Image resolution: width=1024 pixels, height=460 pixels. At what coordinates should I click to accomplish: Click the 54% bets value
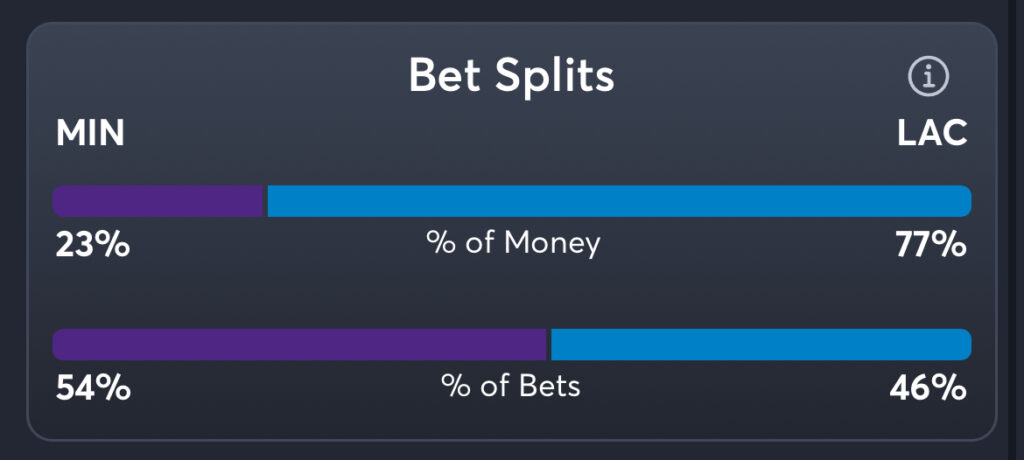pos(92,387)
